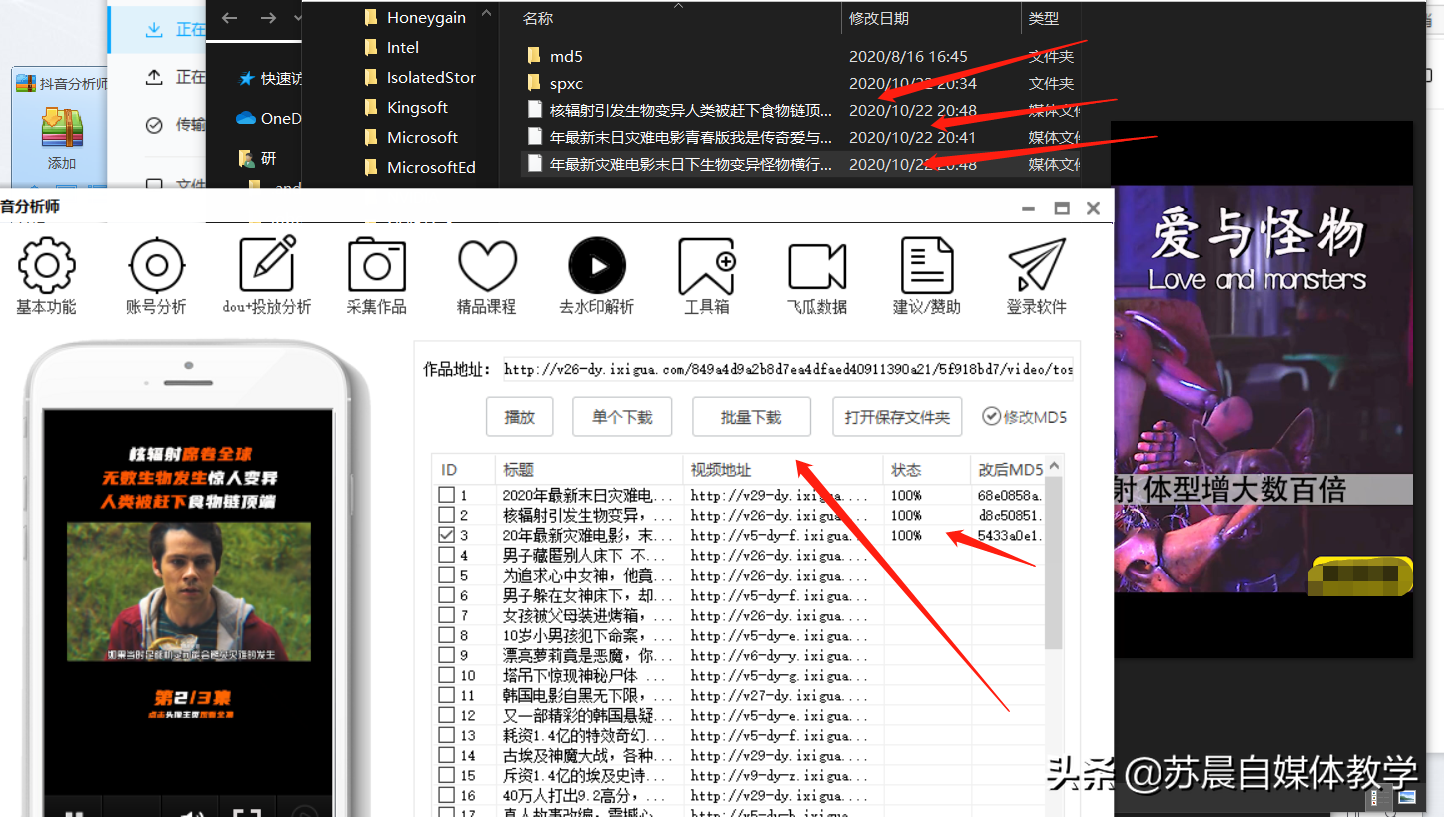Select file 年最新末日灾难电影青春版我是传奇爱与
The width and height of the screenshot is (1444, 817).
(x=690, y=137)
